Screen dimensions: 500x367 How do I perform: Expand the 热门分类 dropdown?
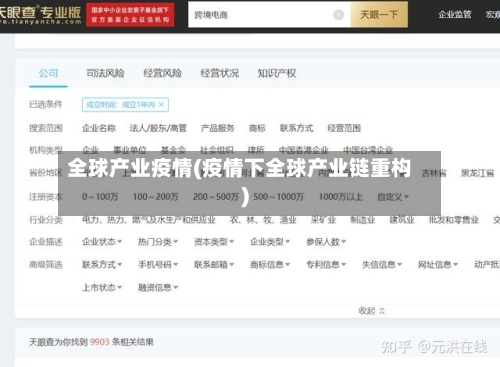pyautogui.click(x=158, y=242)
